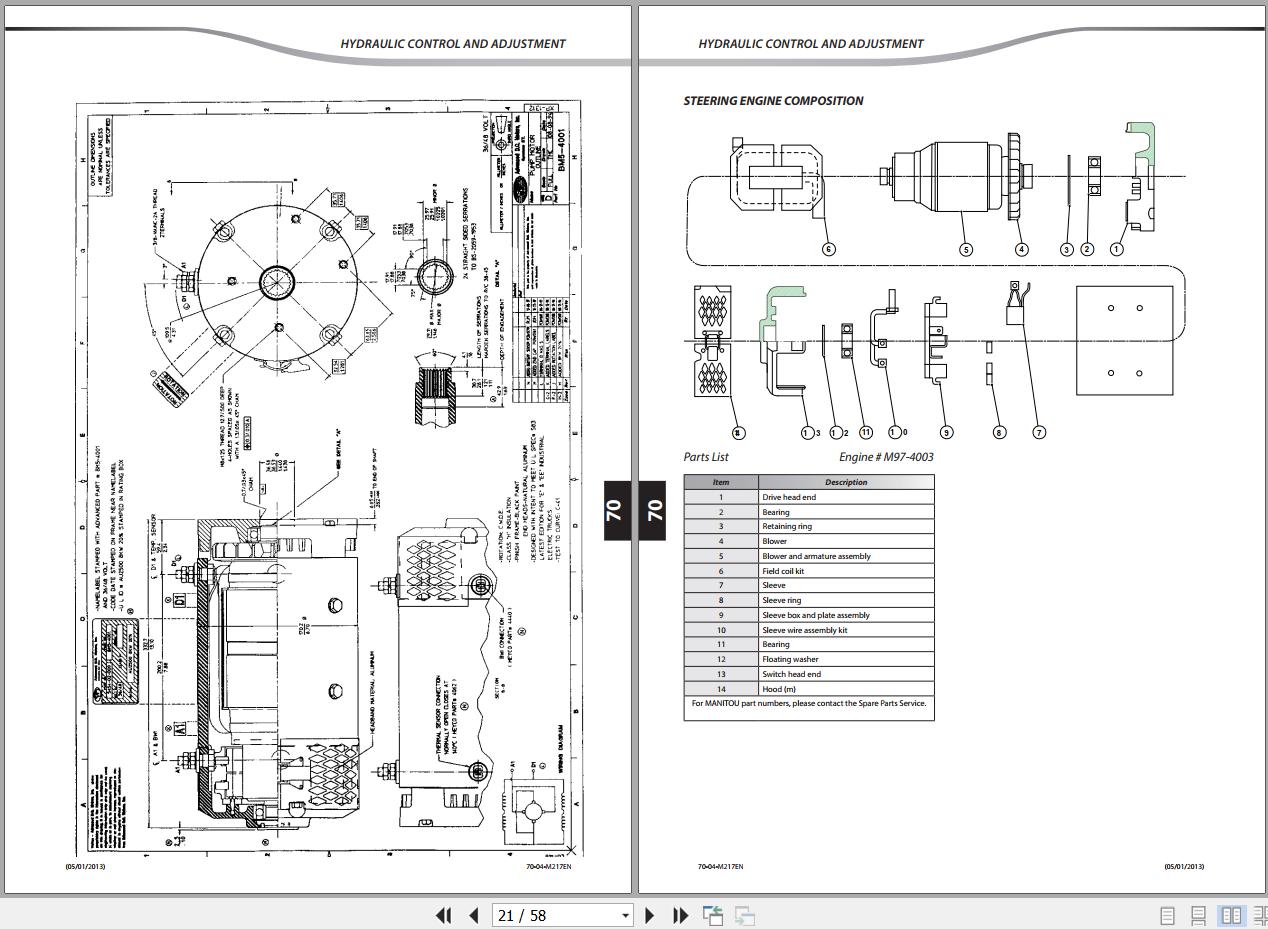
Task: Click the 'Parts List' caption
Action: (x=706, y=457)
